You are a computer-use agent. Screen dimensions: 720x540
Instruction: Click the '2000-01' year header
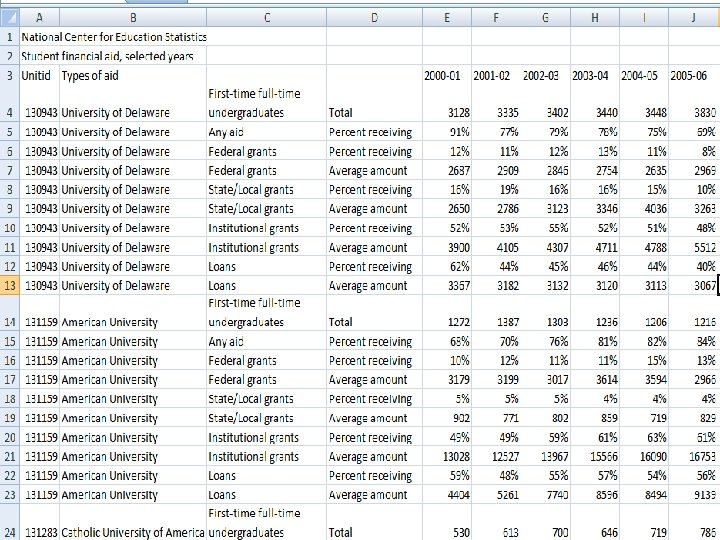[442, 75]
